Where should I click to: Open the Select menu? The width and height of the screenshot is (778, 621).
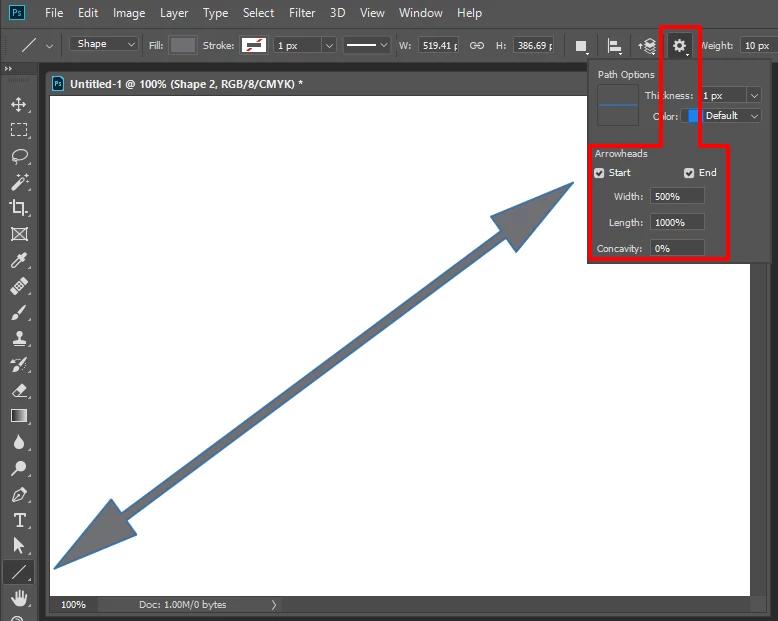258,13
